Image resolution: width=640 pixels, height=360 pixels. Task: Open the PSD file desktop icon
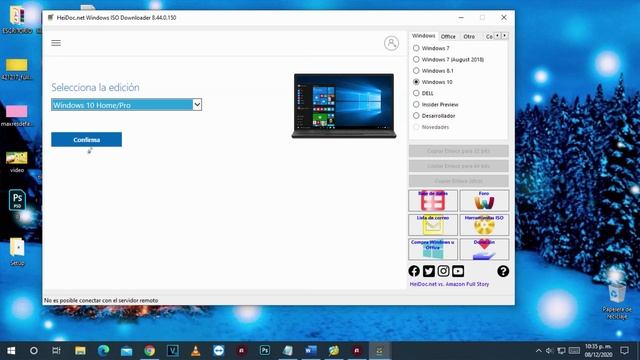(x=17, y=200)
